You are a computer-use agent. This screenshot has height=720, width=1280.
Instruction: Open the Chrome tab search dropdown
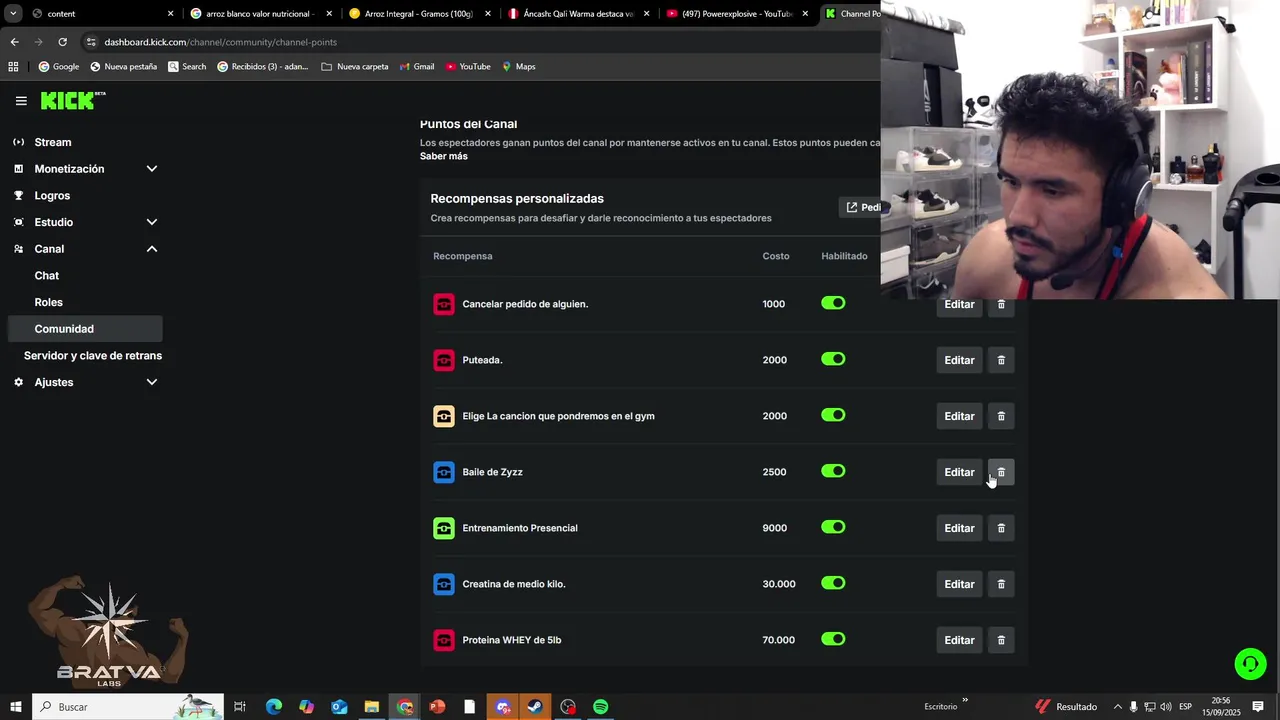13,14
